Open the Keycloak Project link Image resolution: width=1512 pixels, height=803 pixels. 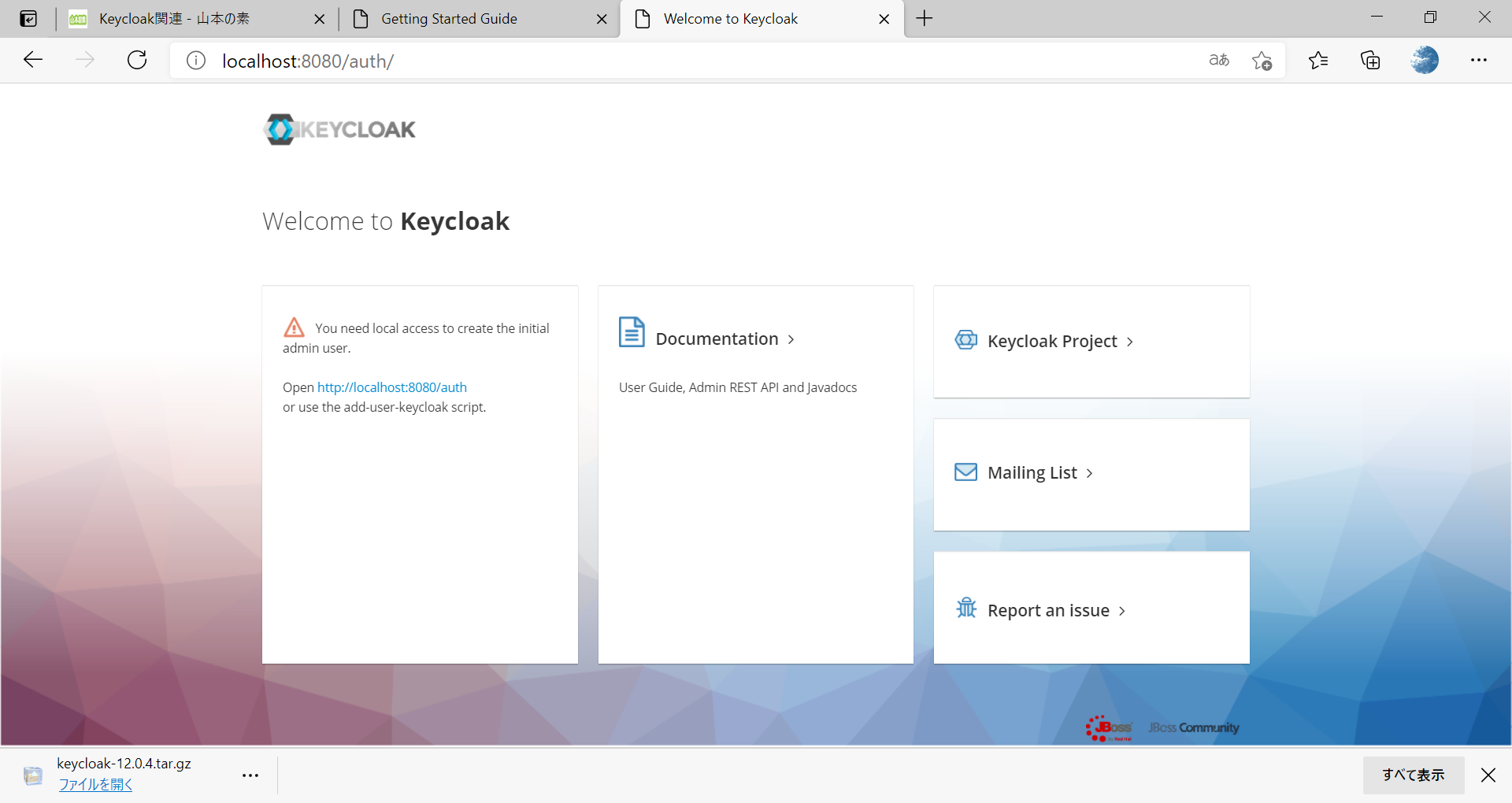1052,341
